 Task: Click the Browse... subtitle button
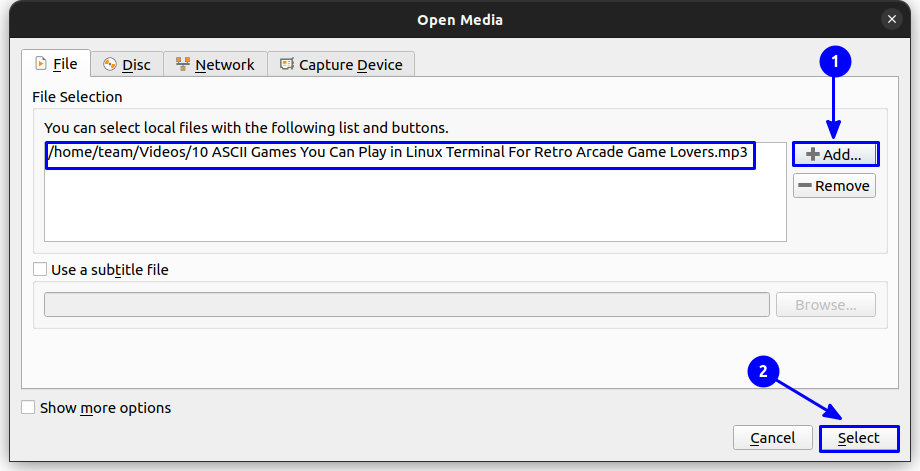coord(825,305)
